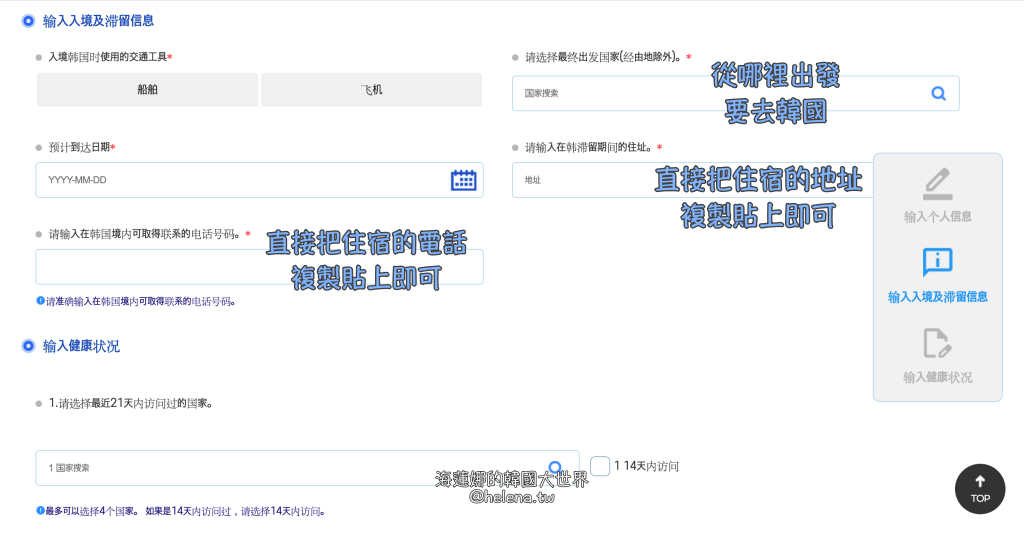Click the info icon beside 最多可以选择4个国家 hint

point(40,511)
